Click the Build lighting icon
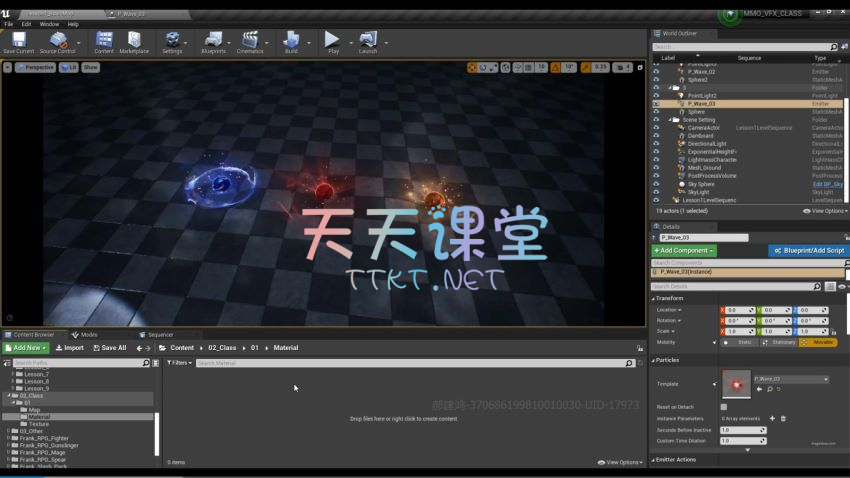 pyautogui.click(x=291, y=42)
